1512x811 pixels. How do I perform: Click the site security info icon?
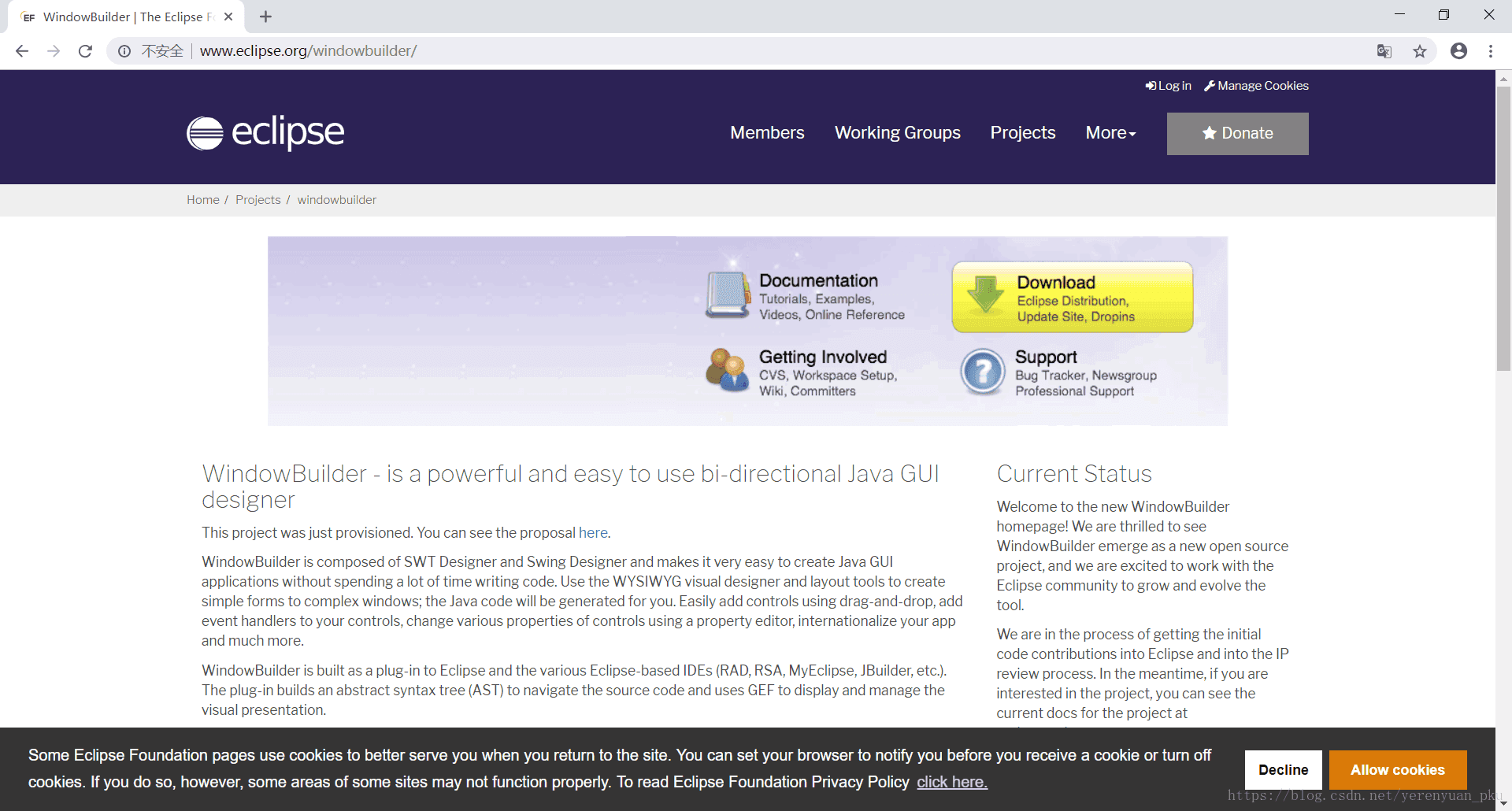pos(124,50)
